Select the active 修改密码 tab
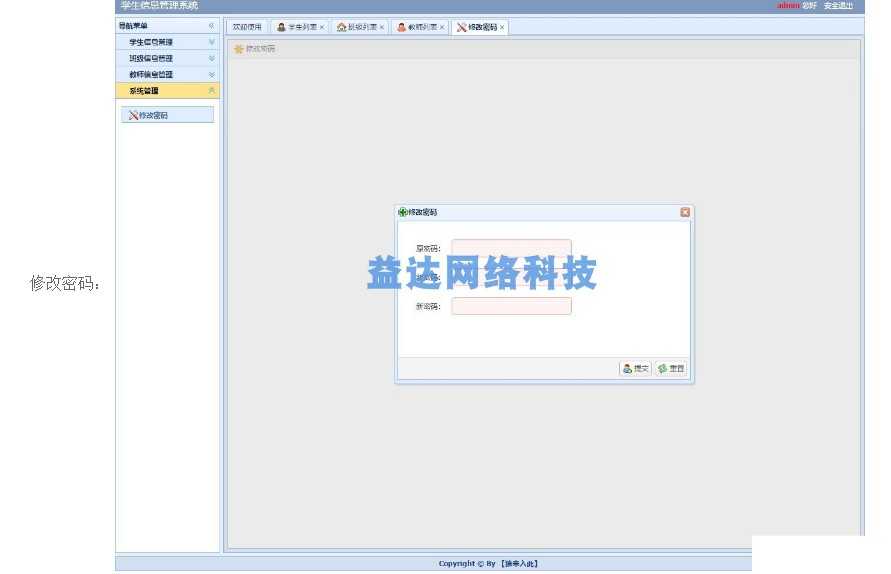 point(480,27)
